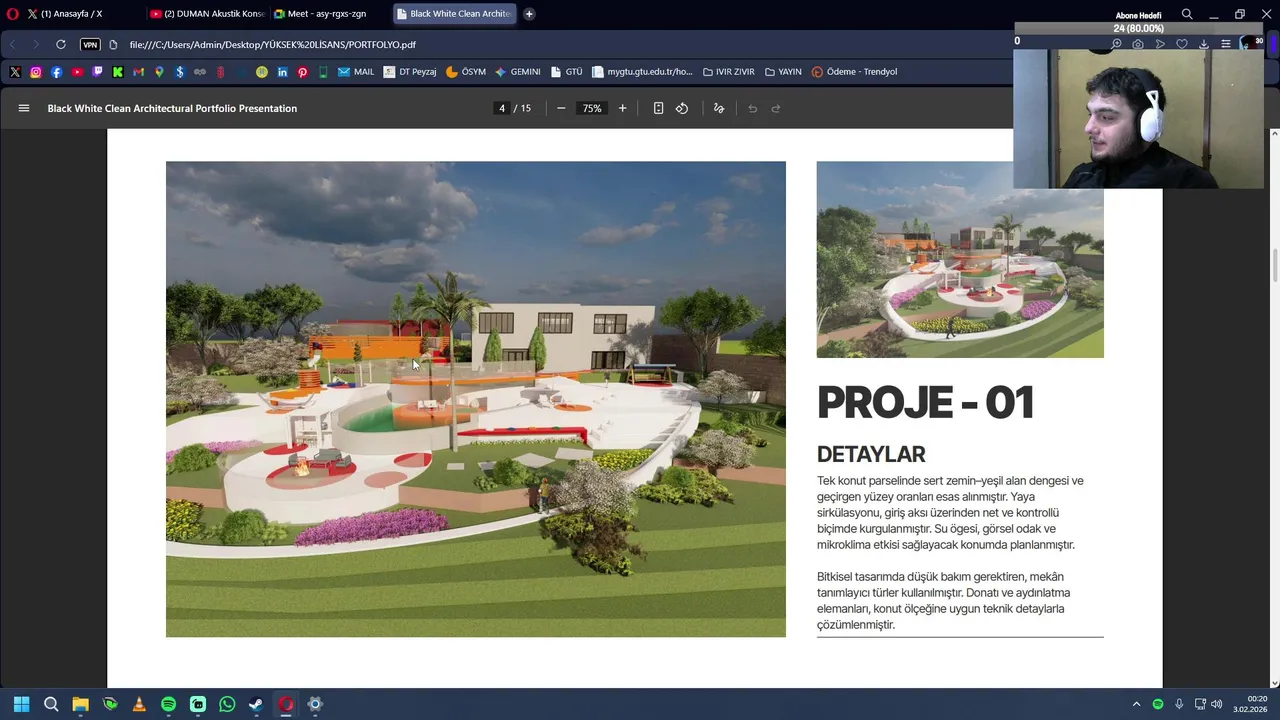Open the volume control in tray

point(1217,704)
